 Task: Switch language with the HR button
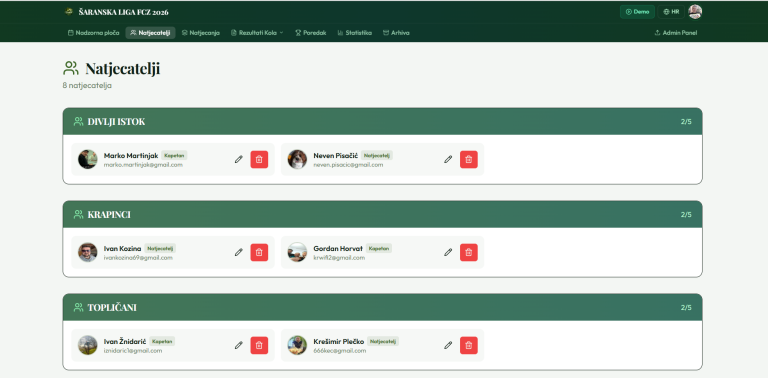click(x=671, y=12)
